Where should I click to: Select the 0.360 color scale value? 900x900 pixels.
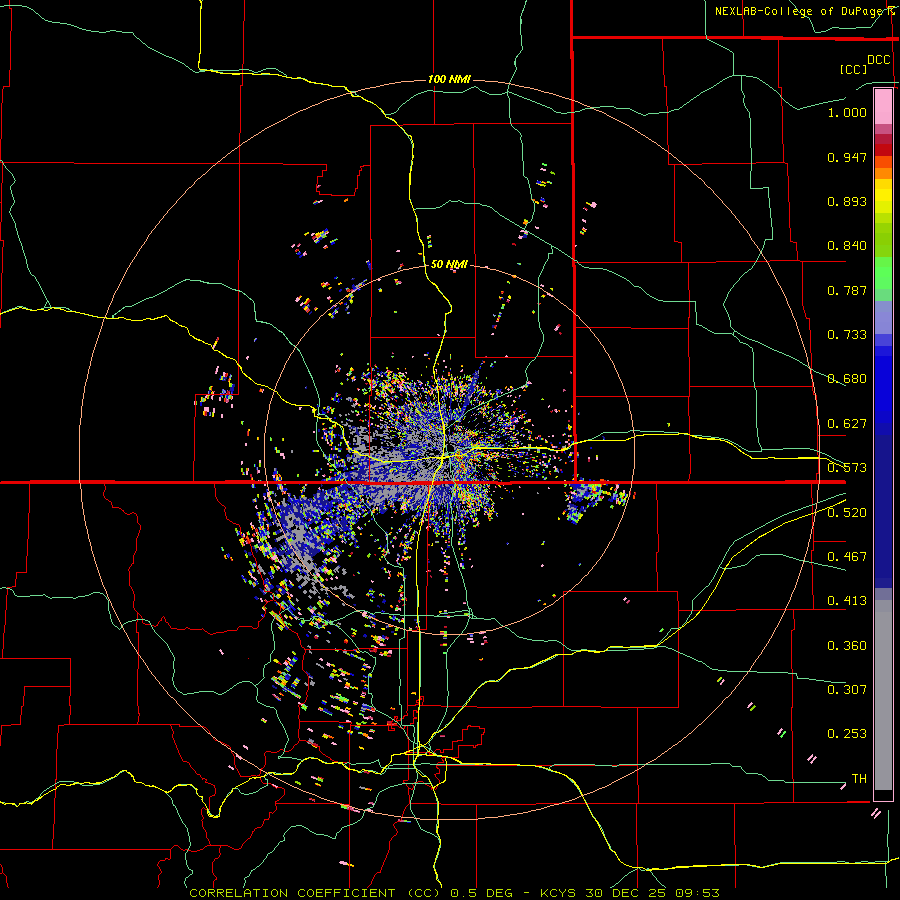pos(847,646)
